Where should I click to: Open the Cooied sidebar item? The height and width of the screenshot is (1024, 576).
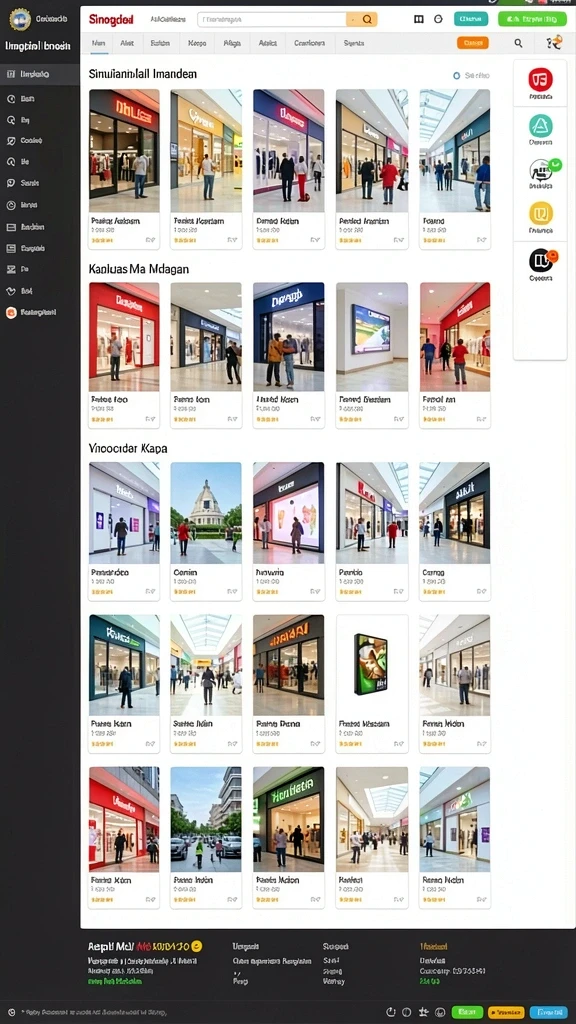point(25,140)
